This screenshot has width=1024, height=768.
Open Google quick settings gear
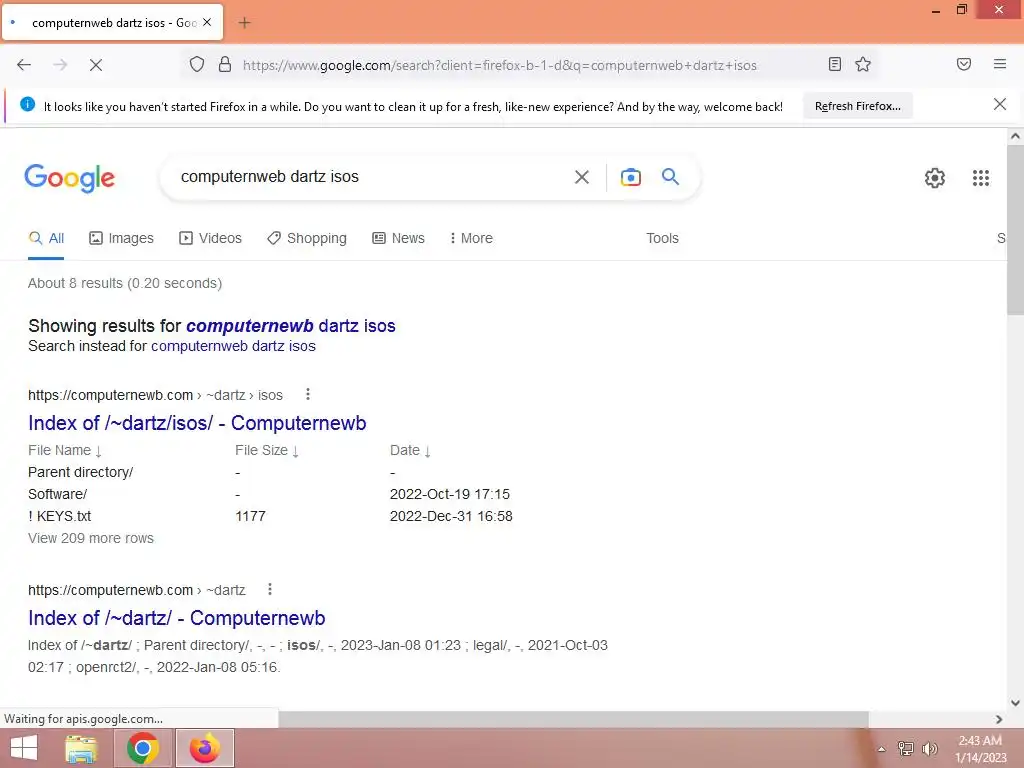(935, 178)
